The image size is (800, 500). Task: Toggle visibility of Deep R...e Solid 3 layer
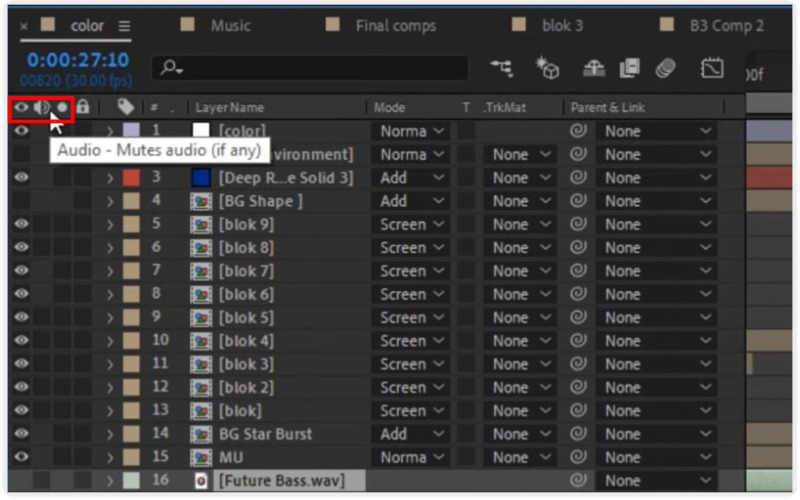tap(21, 177)
